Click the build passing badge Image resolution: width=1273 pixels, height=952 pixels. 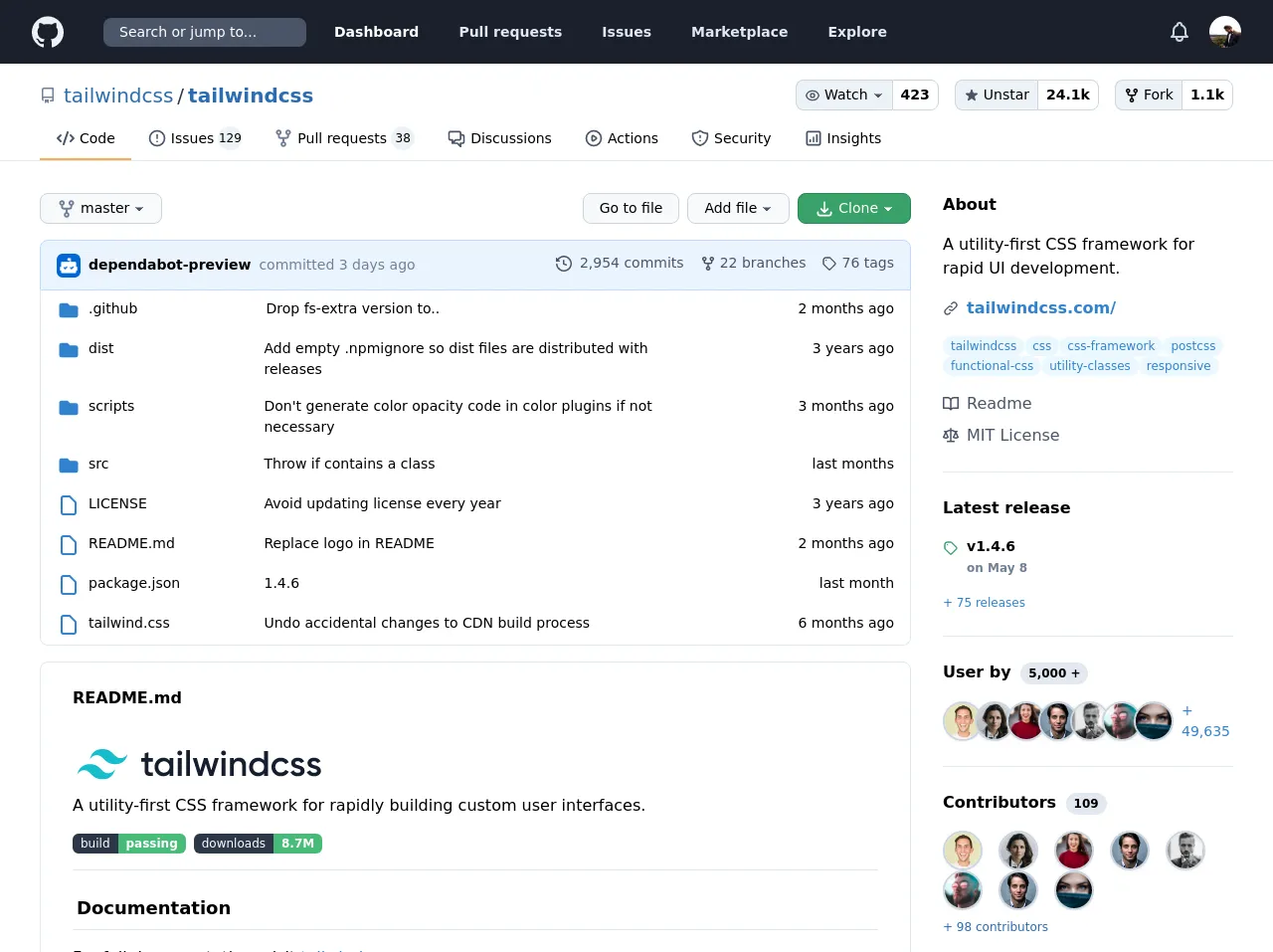point(129,844)
